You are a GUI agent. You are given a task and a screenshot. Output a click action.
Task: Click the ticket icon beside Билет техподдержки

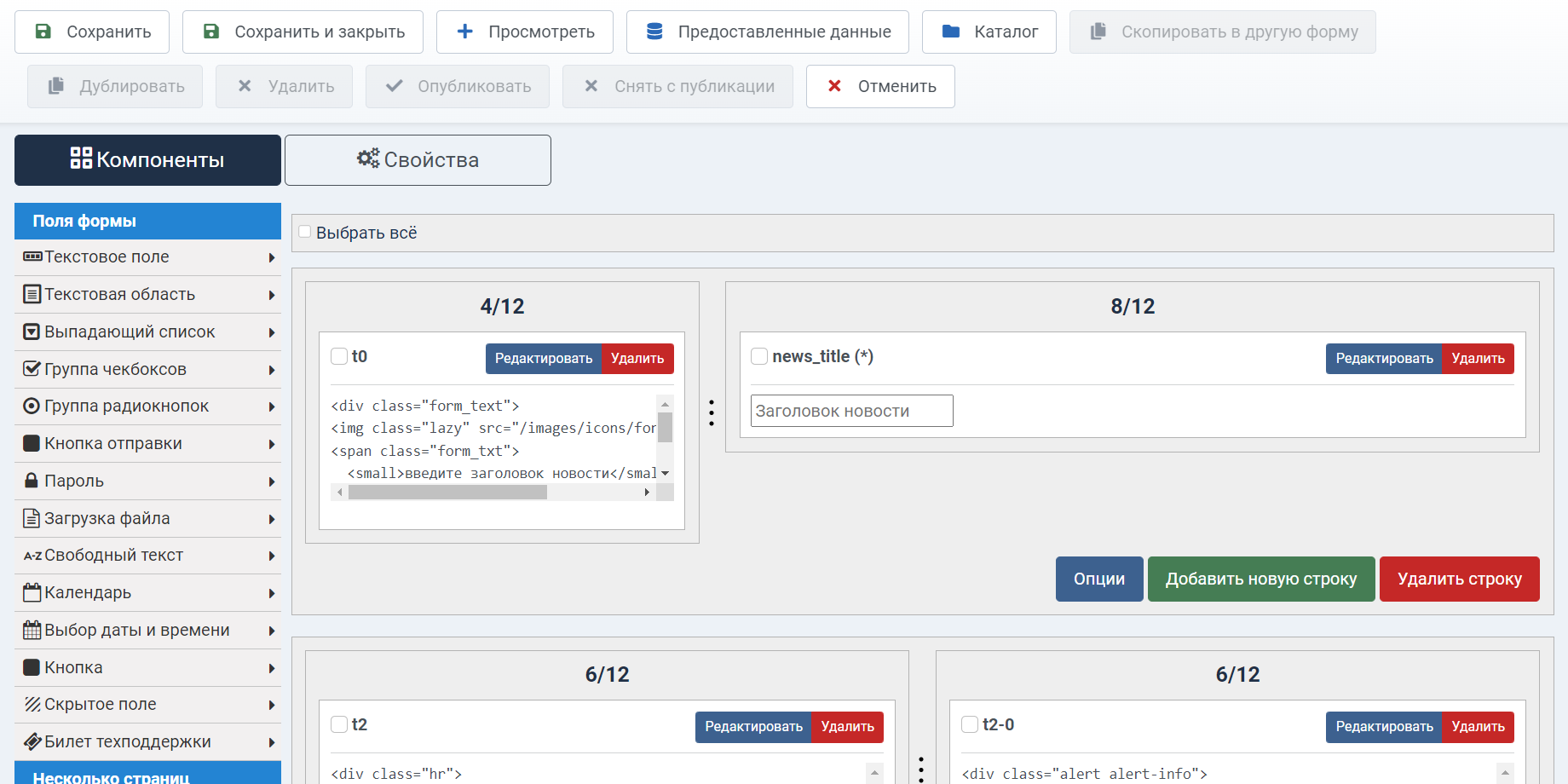tap(32, 741)
